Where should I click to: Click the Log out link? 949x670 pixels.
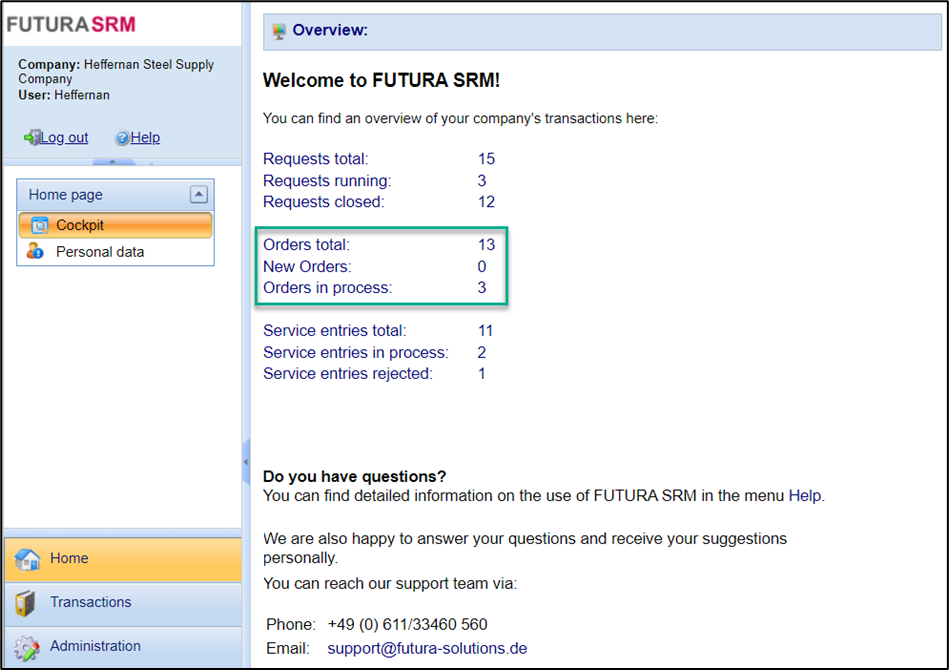point(64,138)
